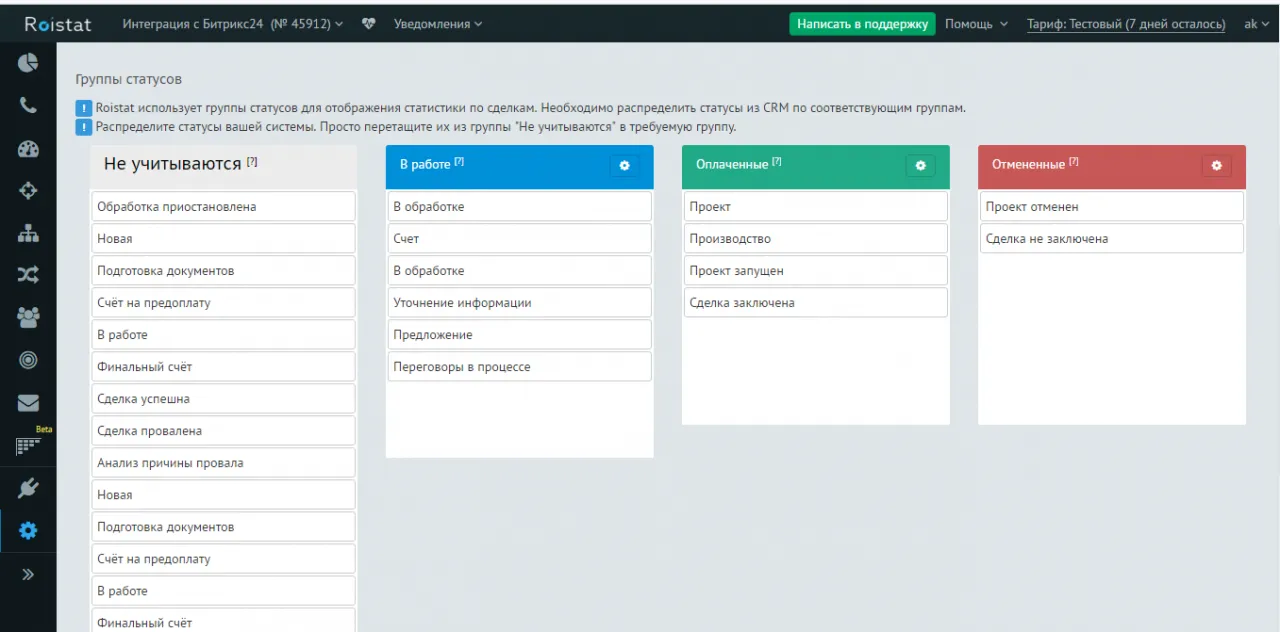Expand the sidebar with double chevron

(x=28, y=574)
